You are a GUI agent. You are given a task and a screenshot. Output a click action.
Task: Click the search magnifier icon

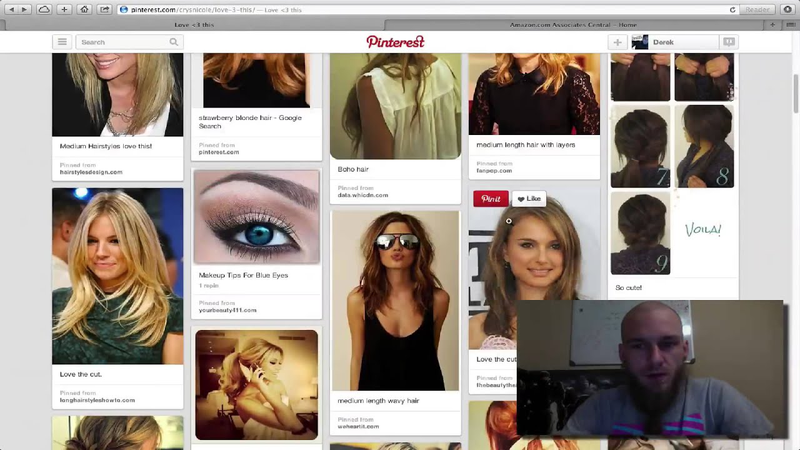[174, 42]
